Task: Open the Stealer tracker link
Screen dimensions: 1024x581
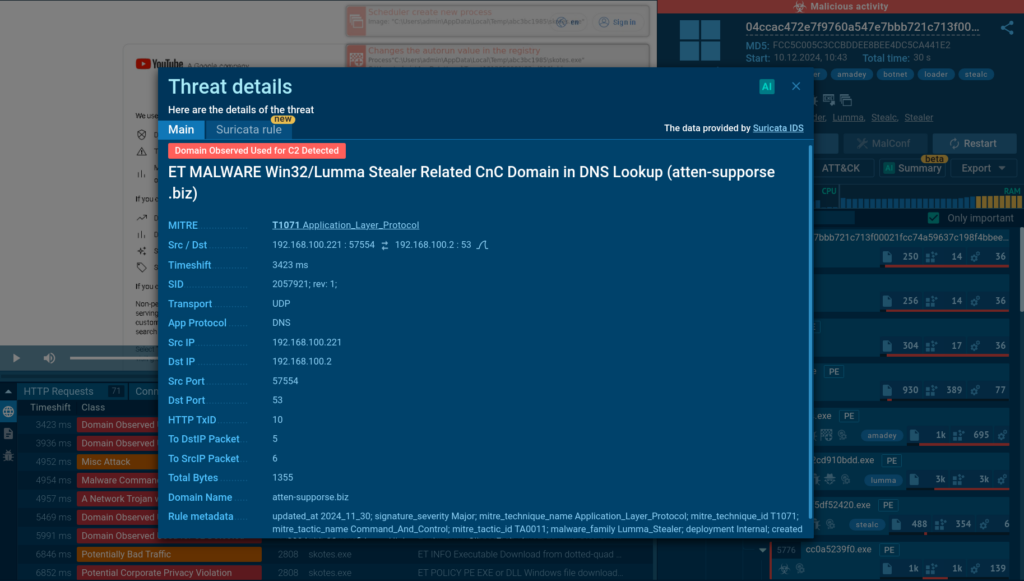Action: coord(918,118)
